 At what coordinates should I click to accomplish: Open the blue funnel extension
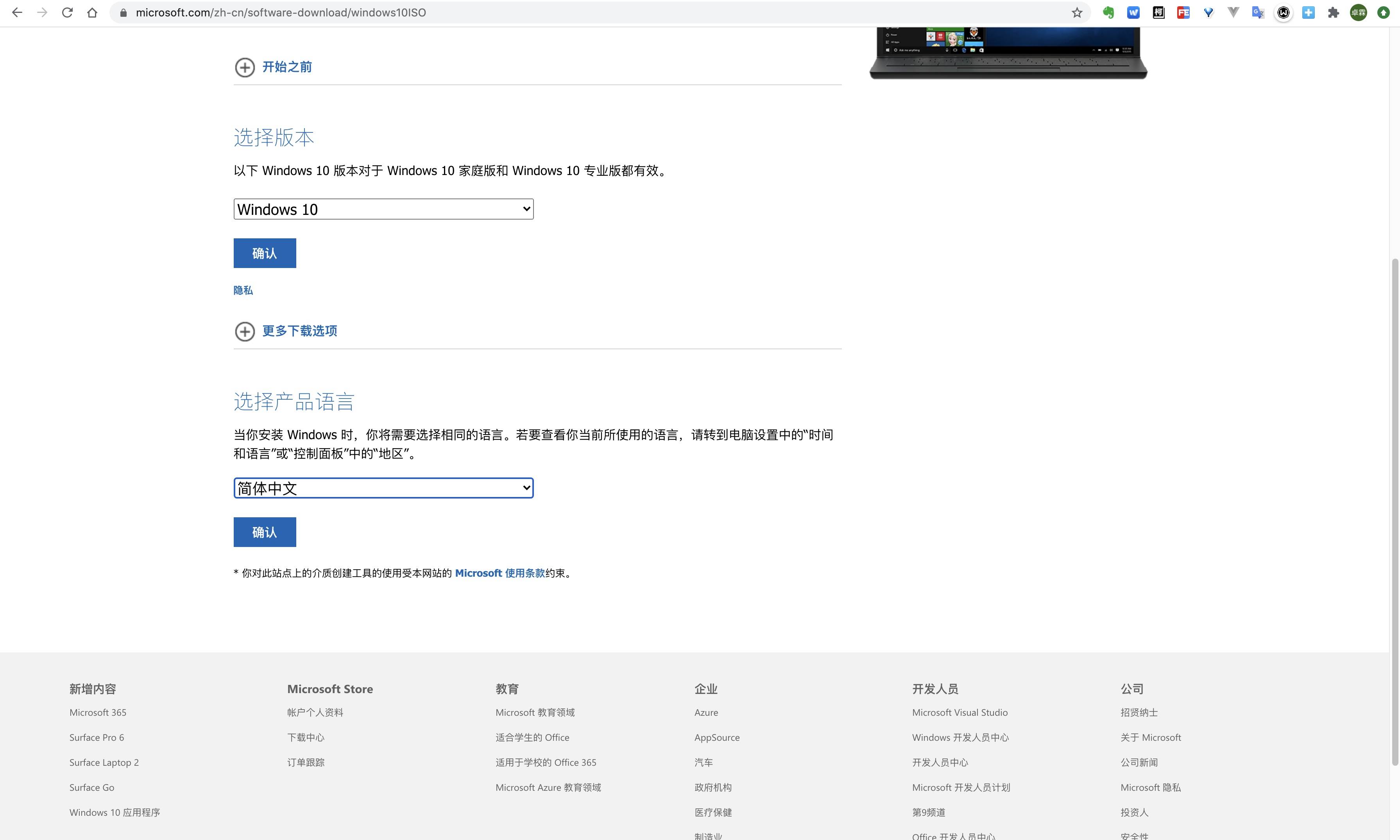(x=1208, y=13)
